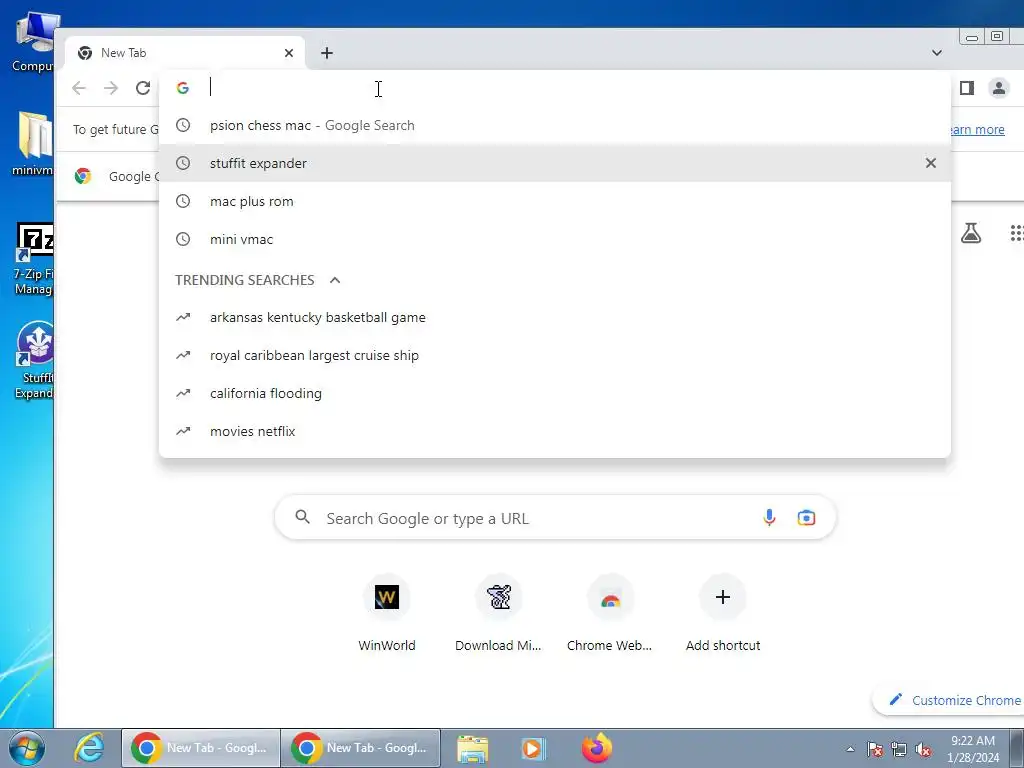Pick royal caribbean largest cruise ship trend
The height and width of the screenshot is (768, 1024).
coord(555,355)
